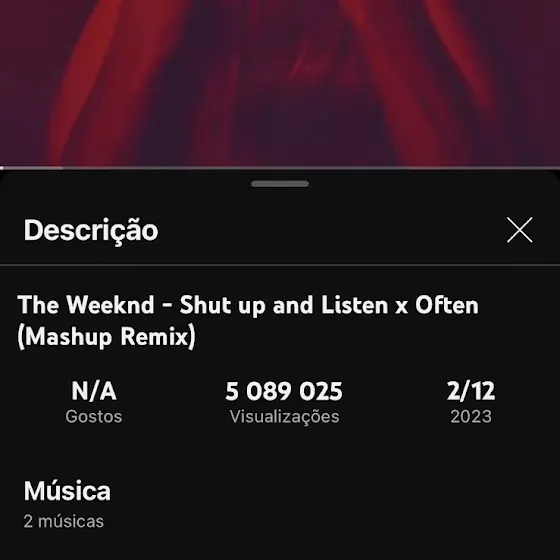Screen dimensions: 560x560
Task: Click the played portion of the progress bar
Action: click(x=31, y=167)
